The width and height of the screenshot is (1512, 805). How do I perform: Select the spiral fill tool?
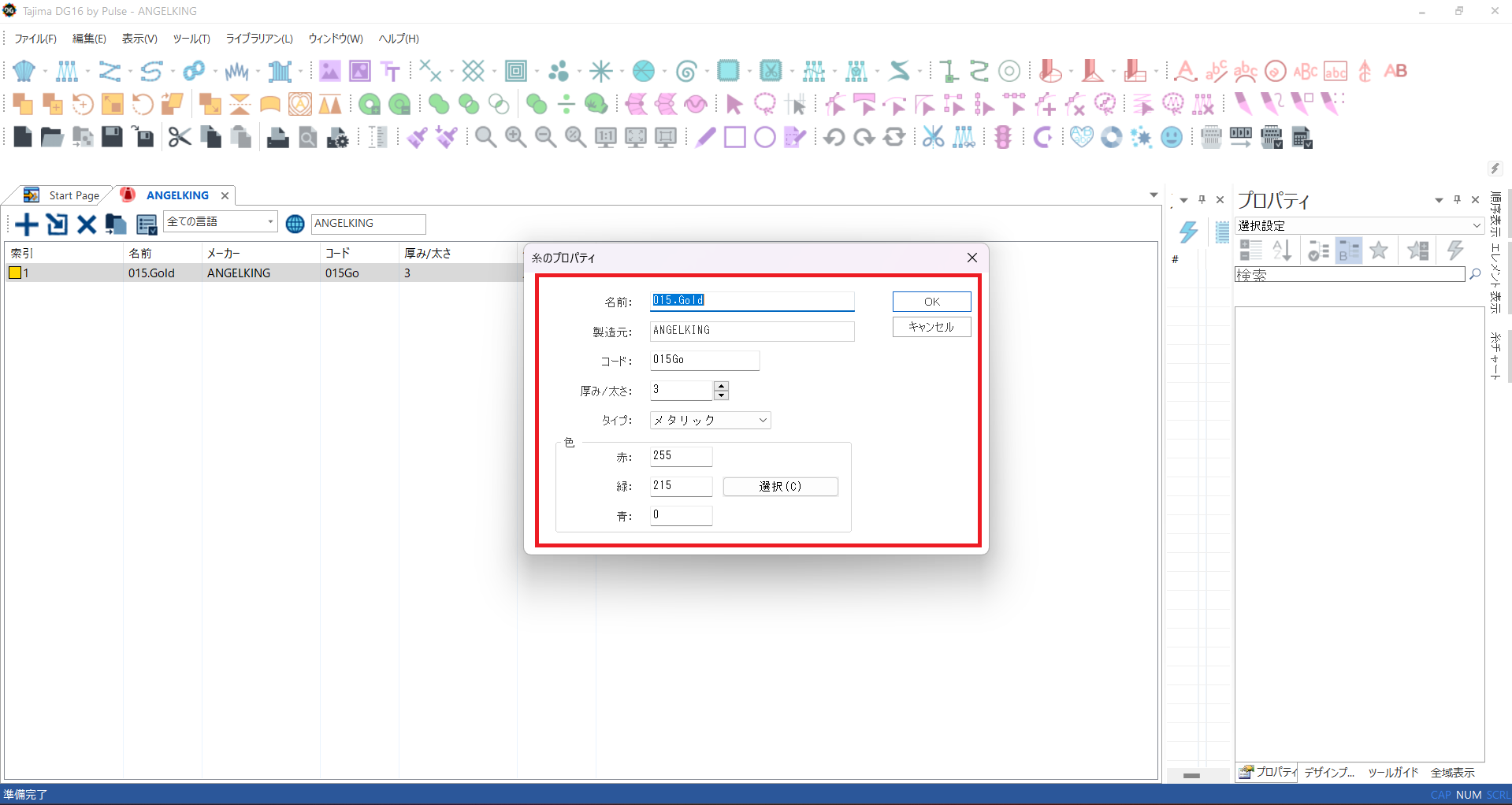click(x=686, y=71)
